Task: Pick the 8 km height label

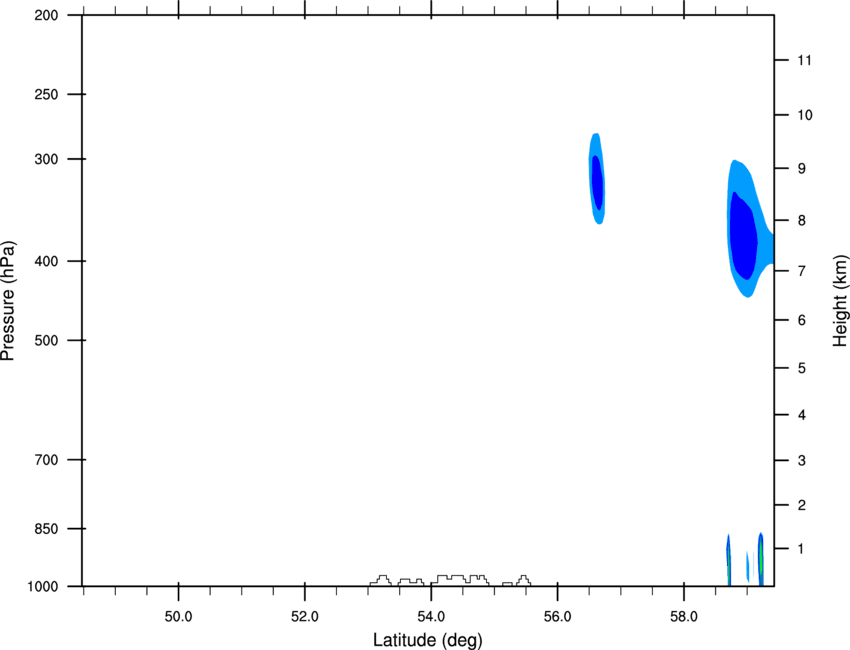Action: (802, 221)
